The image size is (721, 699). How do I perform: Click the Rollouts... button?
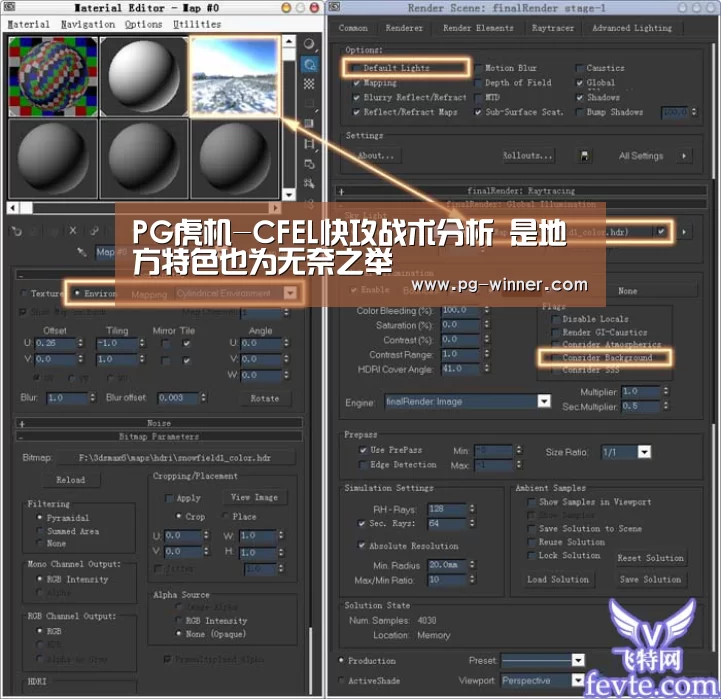tap(527, 156)
